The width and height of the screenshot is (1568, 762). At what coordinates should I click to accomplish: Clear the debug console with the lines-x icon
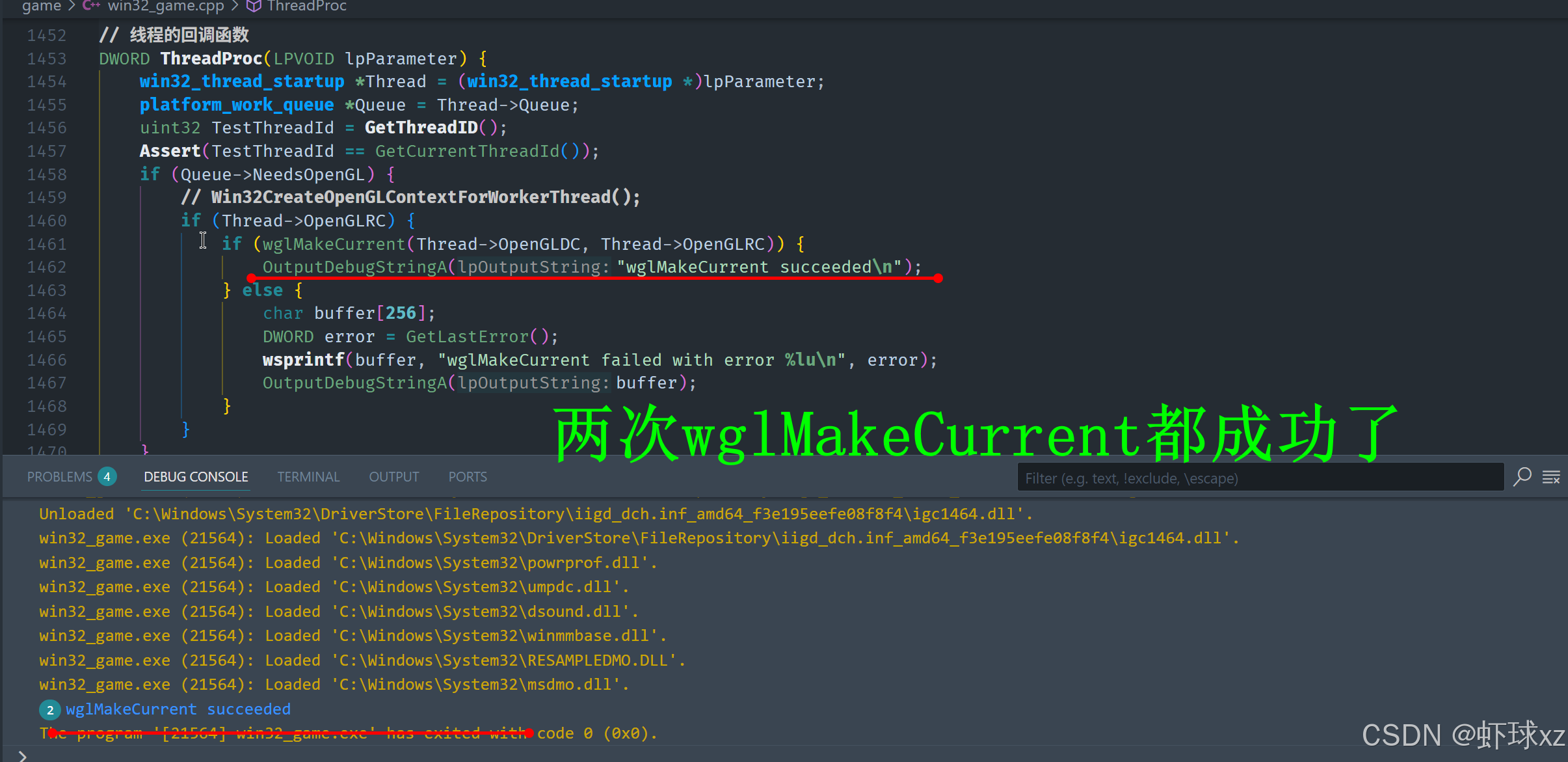coord(1551,477)
